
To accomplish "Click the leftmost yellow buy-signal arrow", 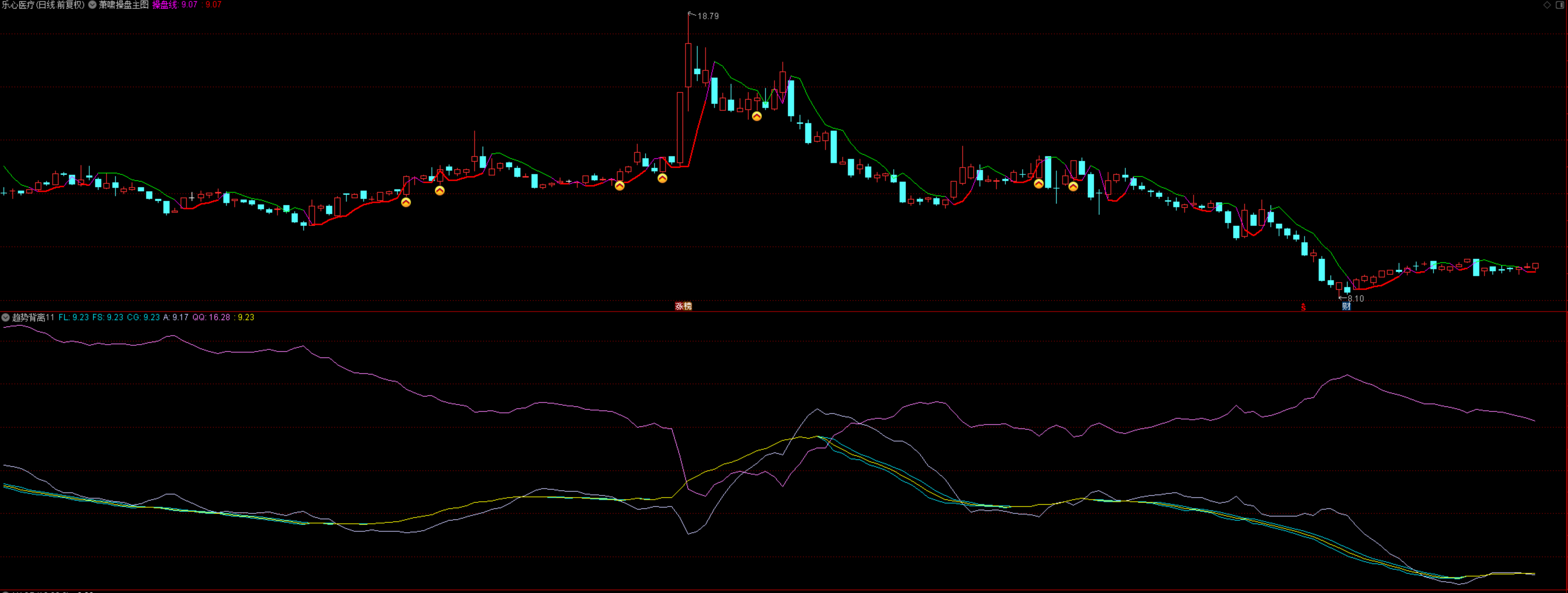I will coord(406,203).
